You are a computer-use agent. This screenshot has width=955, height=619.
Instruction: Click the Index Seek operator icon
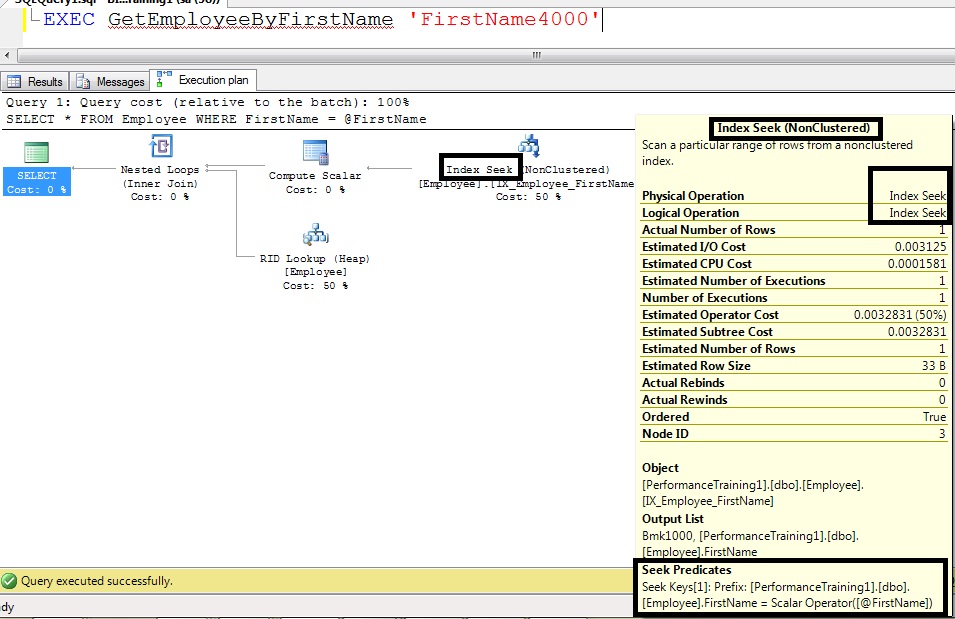tap(528, 145)
